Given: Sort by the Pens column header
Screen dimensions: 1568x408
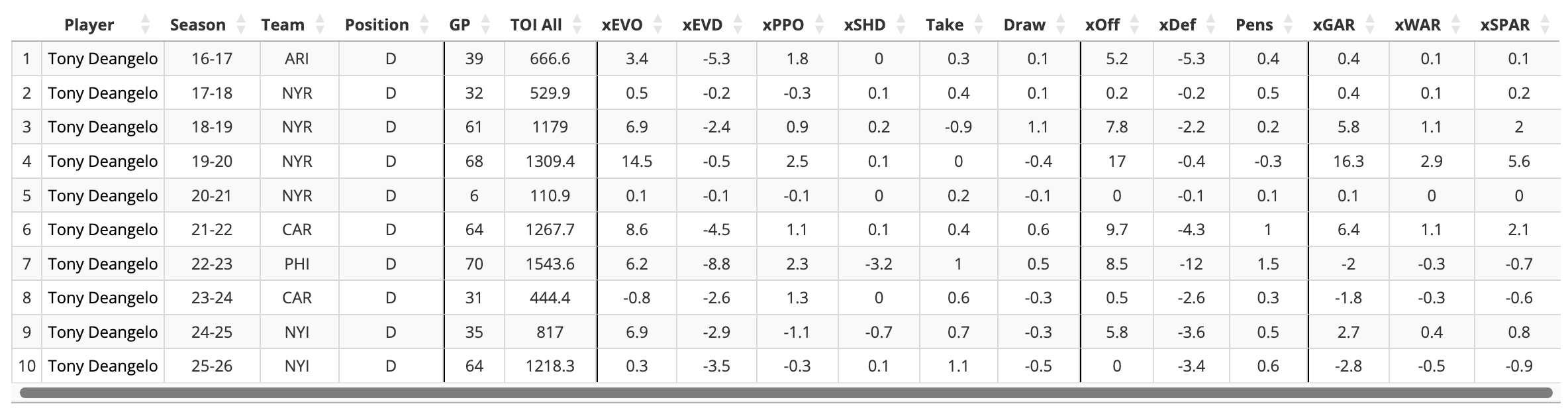Looking at the screenshot, I should point(1254,25).
